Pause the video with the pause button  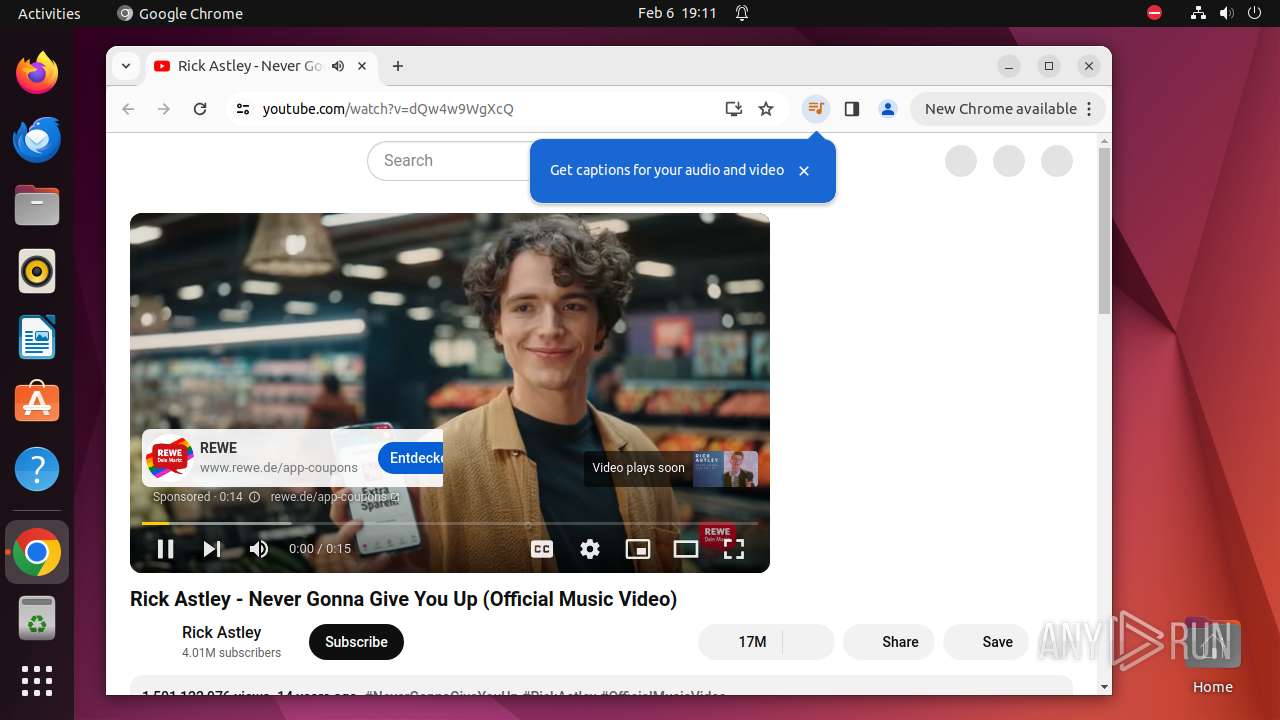tap(166, 549)
